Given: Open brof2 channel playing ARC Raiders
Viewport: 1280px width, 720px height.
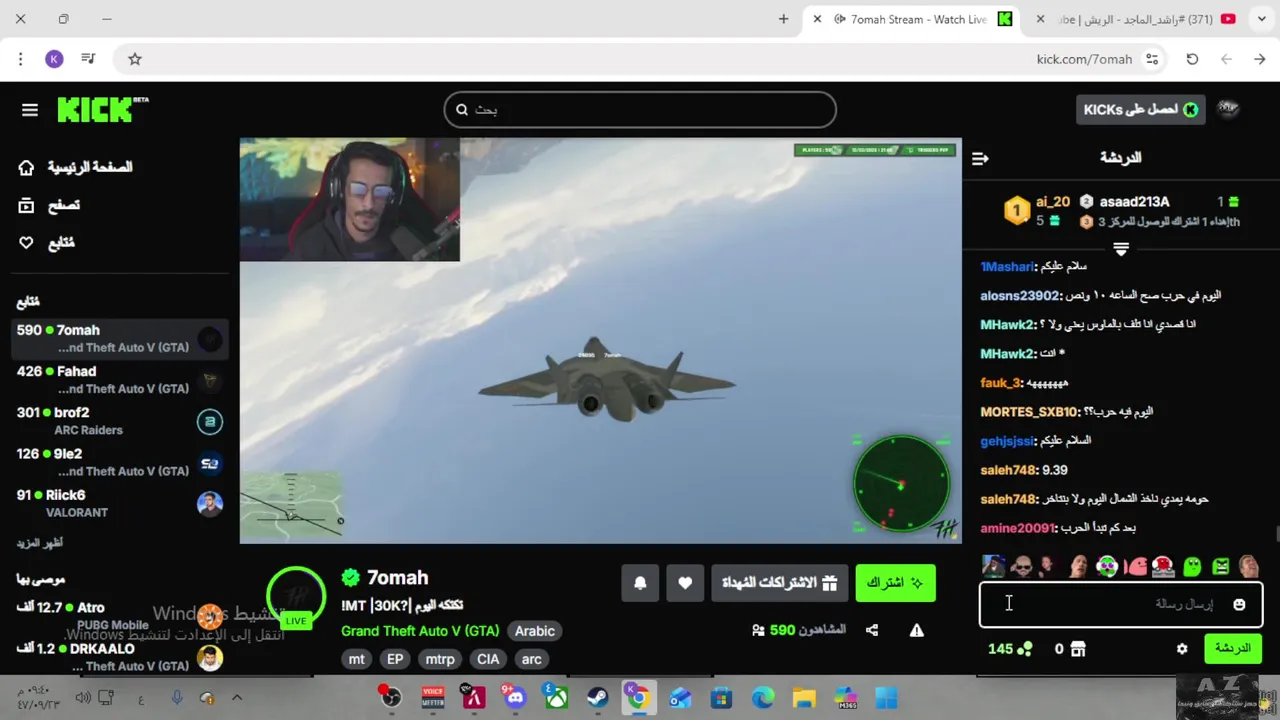Looking at the screenshot, I should [x=119, y=421].
